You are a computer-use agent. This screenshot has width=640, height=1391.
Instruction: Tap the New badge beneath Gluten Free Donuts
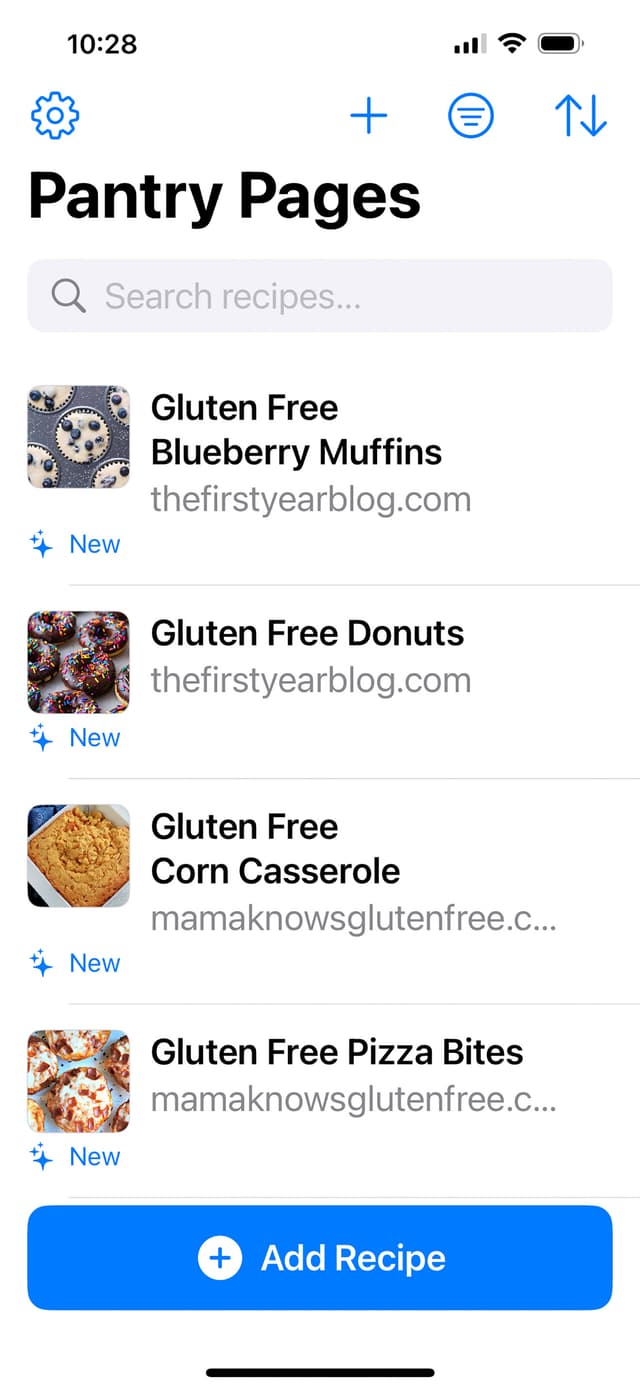(x=94, y=737)
